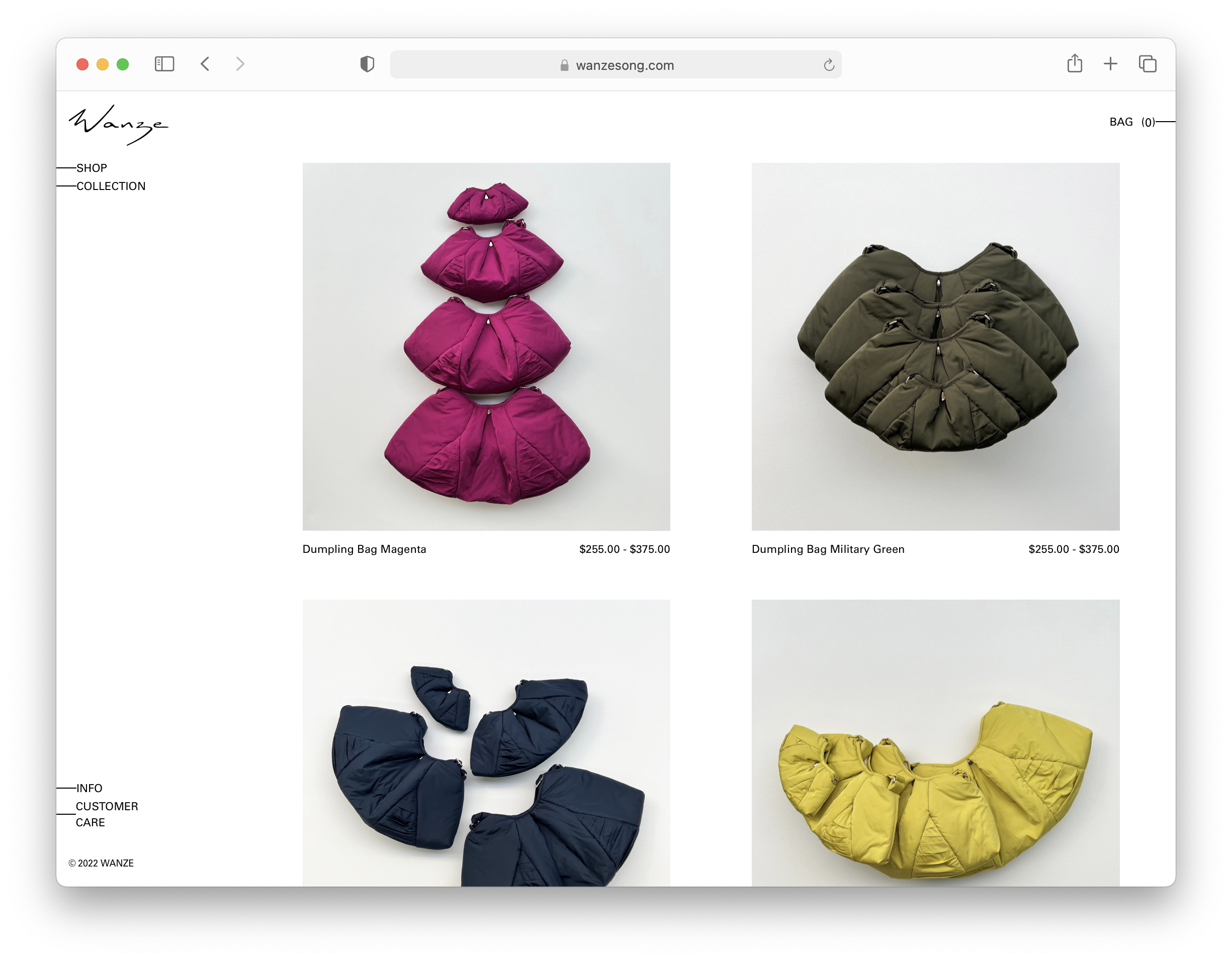This screenshot has width=1232, height=961.
Task: Reload the wanzesong.com page
Action: click(828, 65)
